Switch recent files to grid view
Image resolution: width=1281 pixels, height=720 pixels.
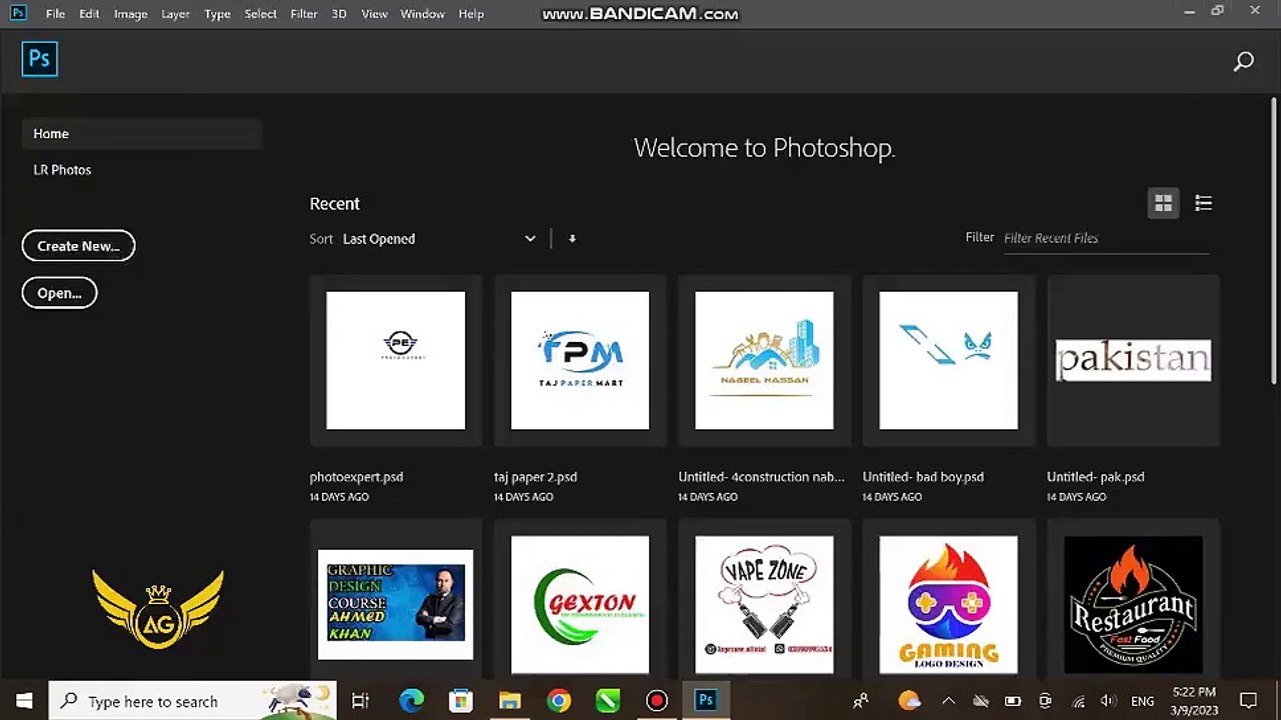pos(1163,203)
